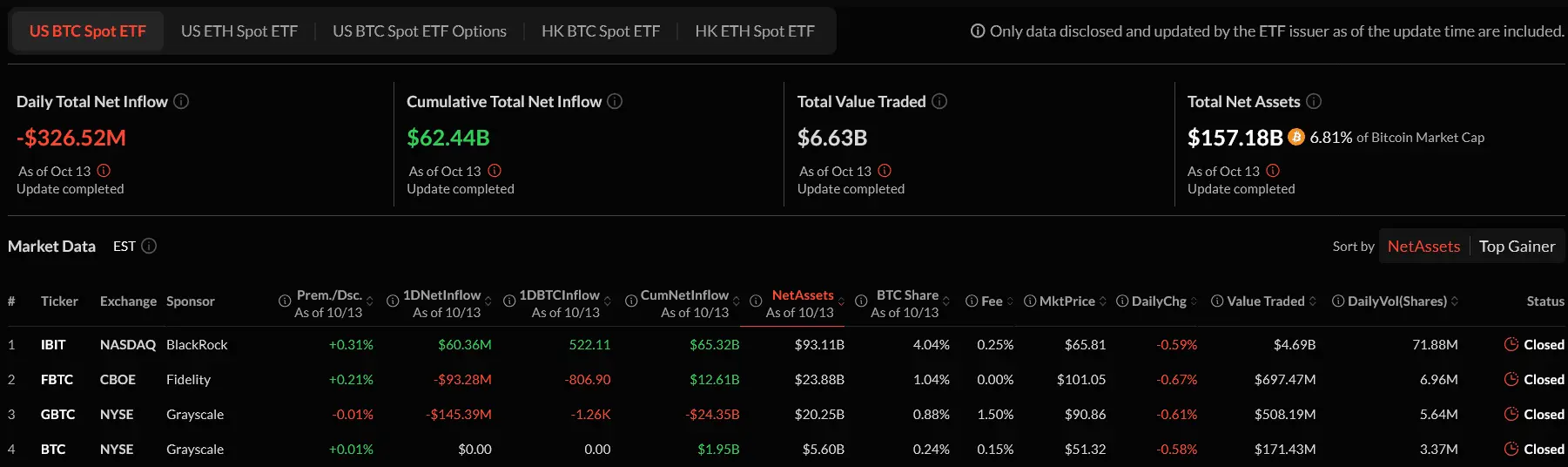The width and height of the screenshot is (1568, 467).
Task: Sort by NetAssets toggle option
Action: [1423, 247]
